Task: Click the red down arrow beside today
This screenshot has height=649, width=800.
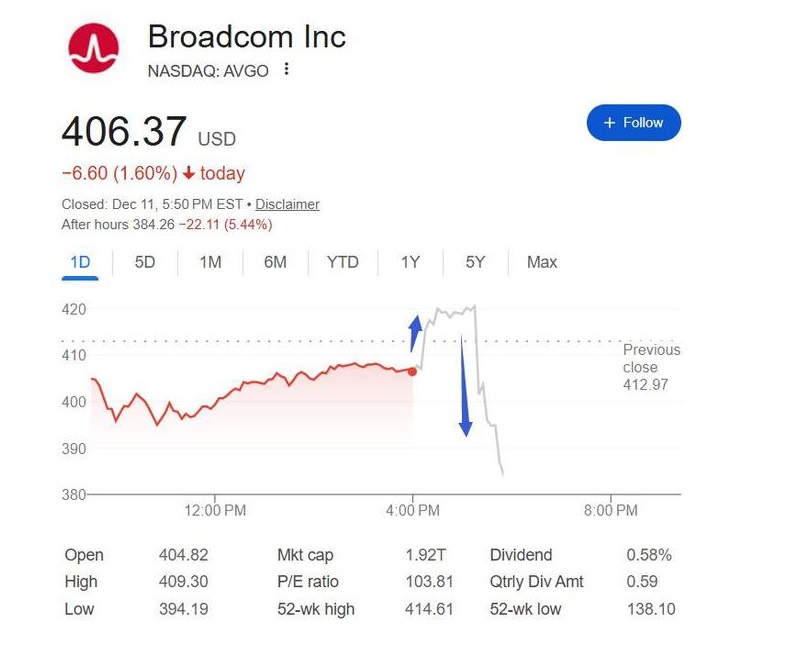Action: click(189, 173)
